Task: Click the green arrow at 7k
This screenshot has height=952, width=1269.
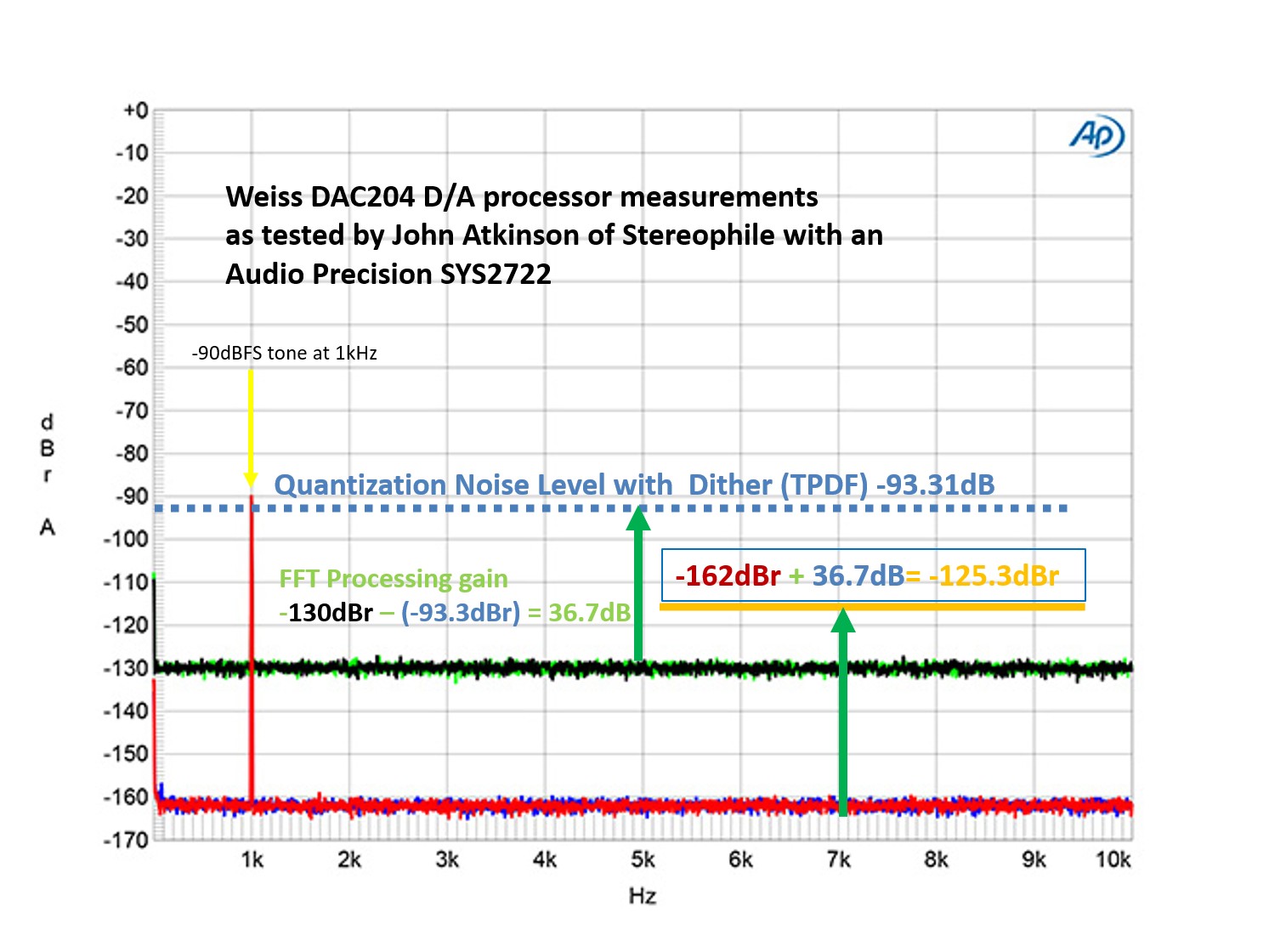Action: [x=842, y=714]
